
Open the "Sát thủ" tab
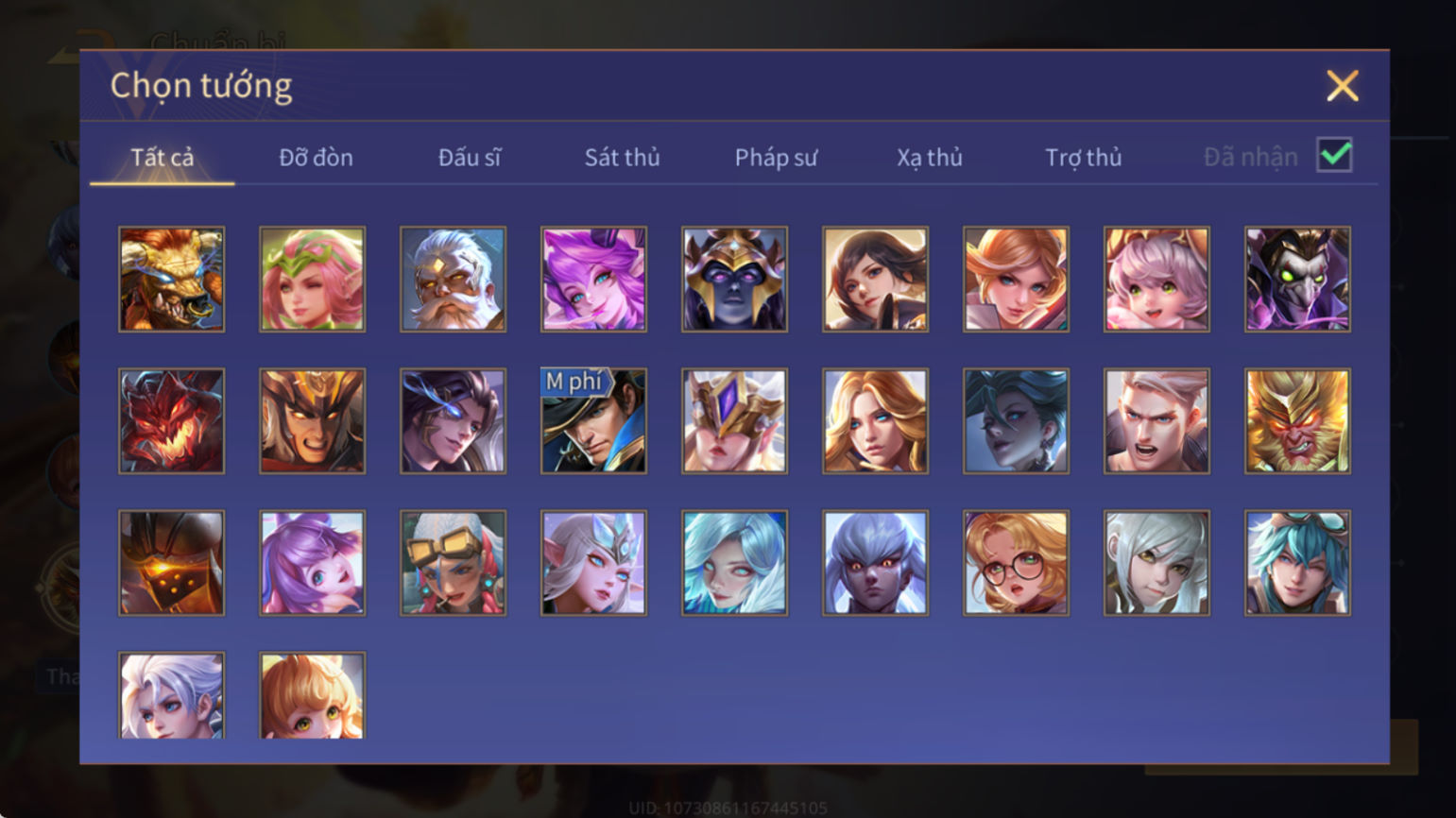[x=622, y=157]
